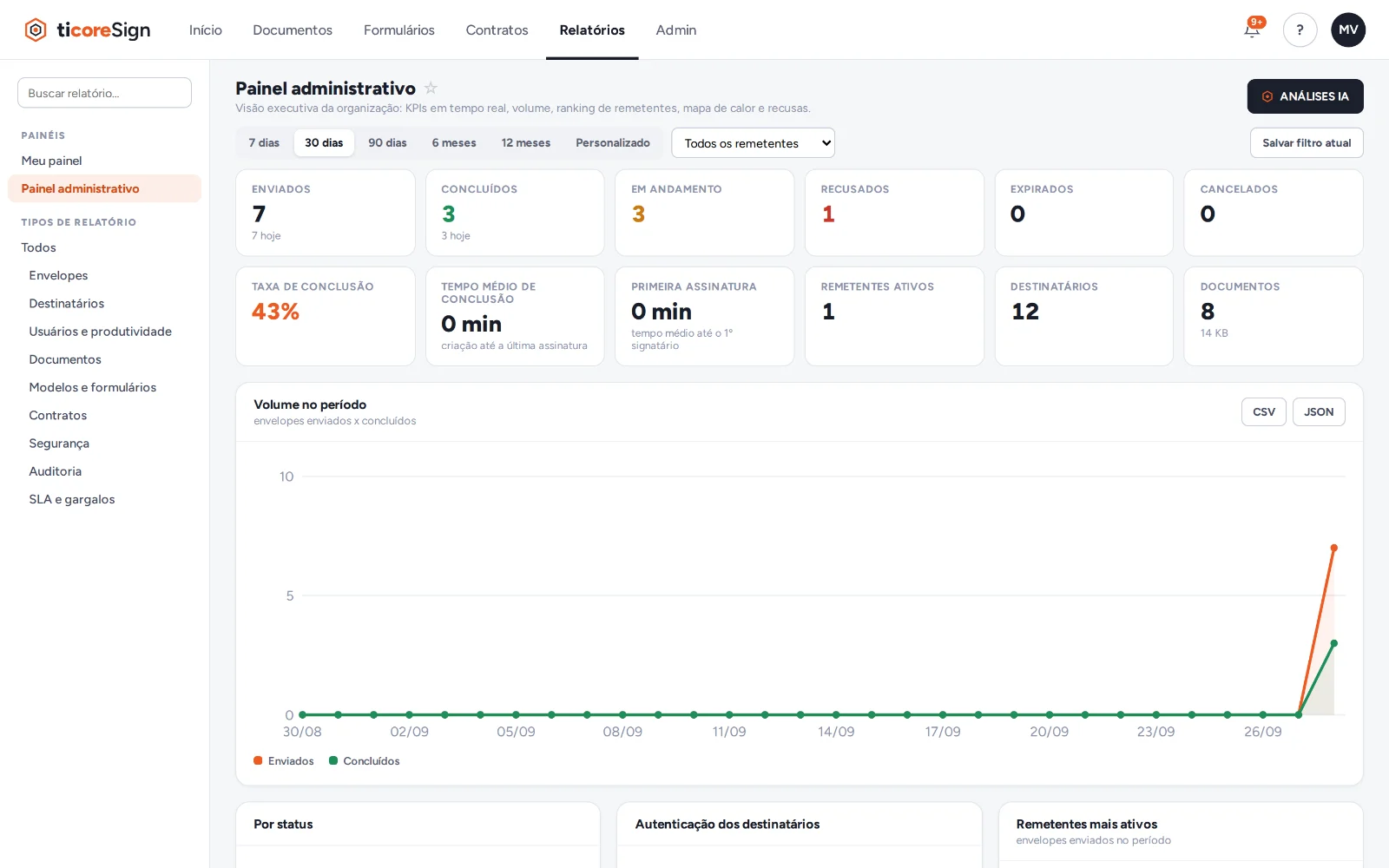
Task: Go to the Início tab
Action: click(206, 30)
